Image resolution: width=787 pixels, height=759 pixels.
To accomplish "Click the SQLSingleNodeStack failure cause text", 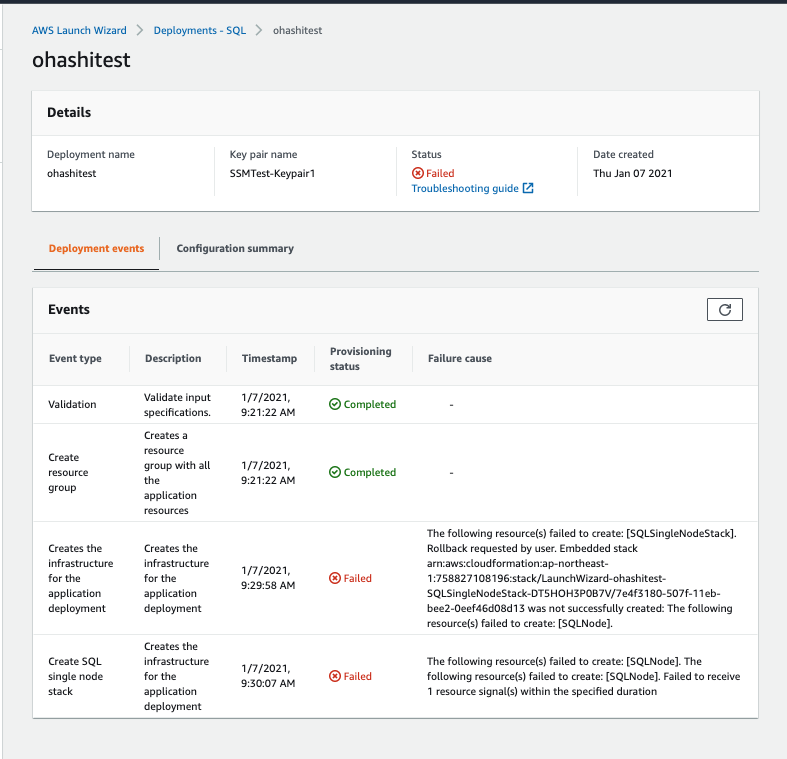I will coord(582,578).
